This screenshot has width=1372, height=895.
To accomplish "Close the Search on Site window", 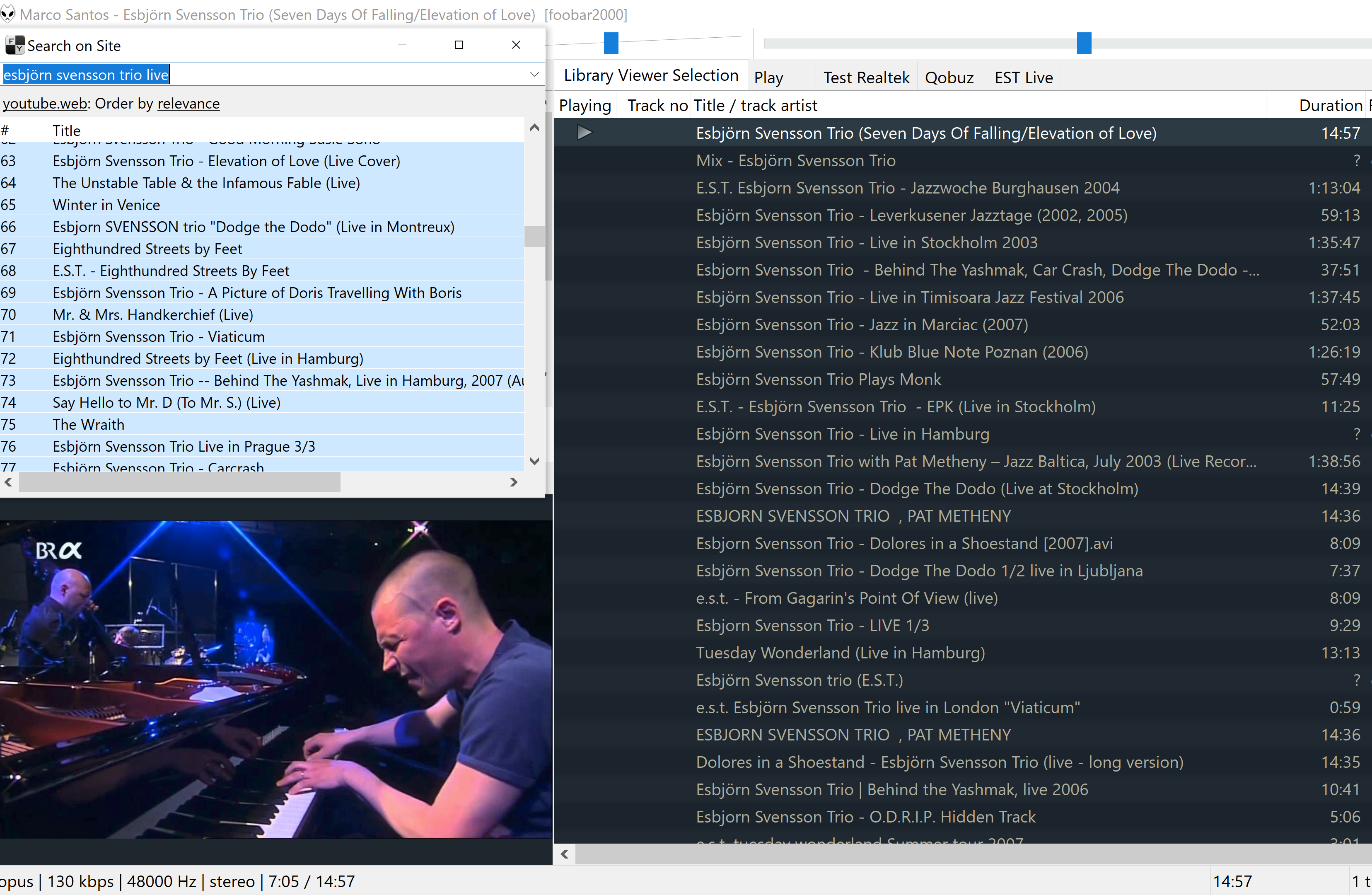I will point(516,45).
